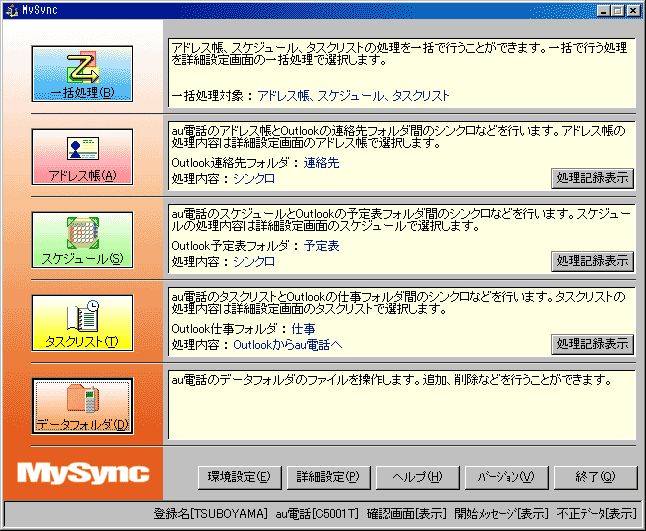Launch the タスクリスト task list icon button

pos(82,323)
